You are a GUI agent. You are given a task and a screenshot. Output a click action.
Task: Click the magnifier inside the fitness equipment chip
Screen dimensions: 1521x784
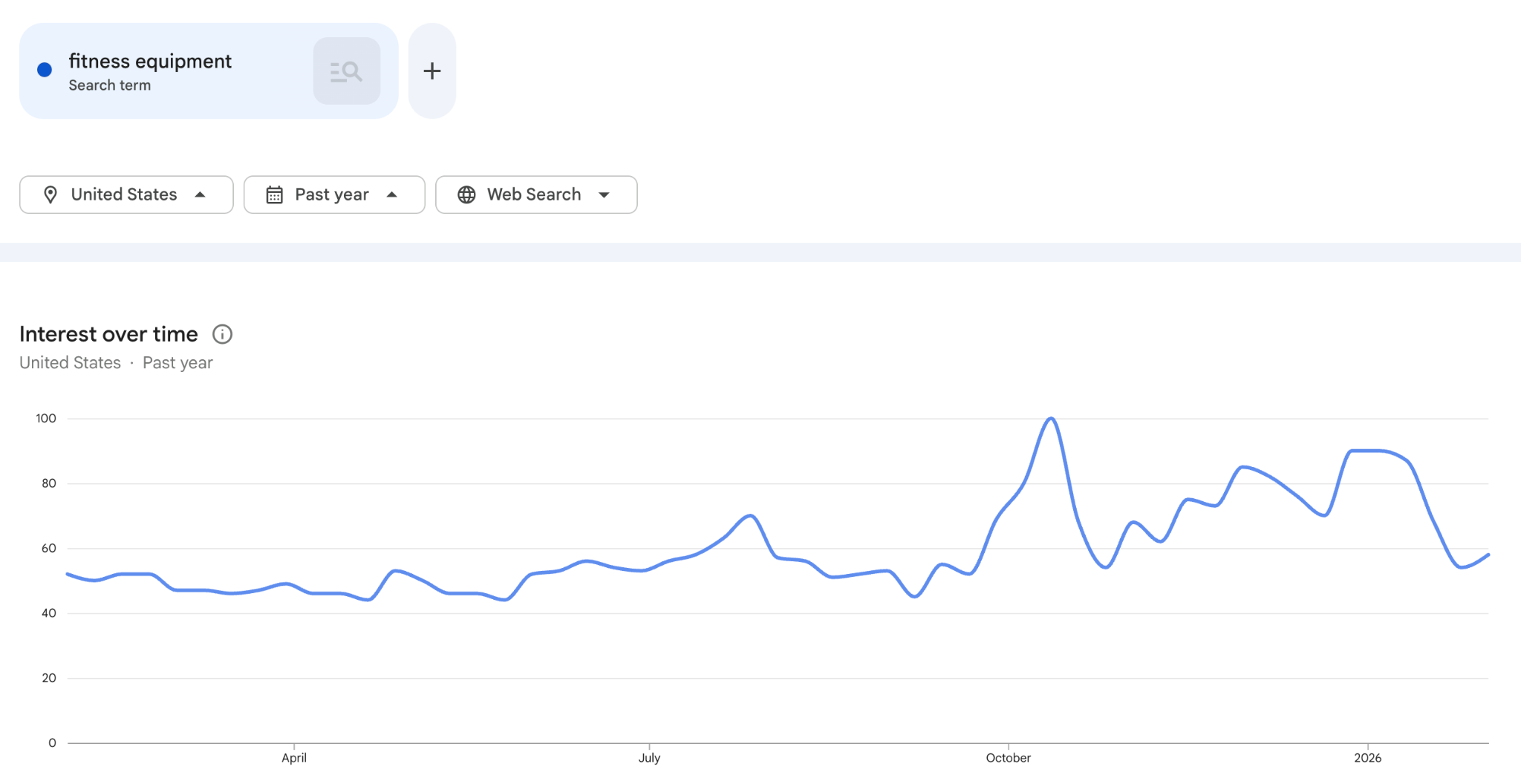pos(347,70)
